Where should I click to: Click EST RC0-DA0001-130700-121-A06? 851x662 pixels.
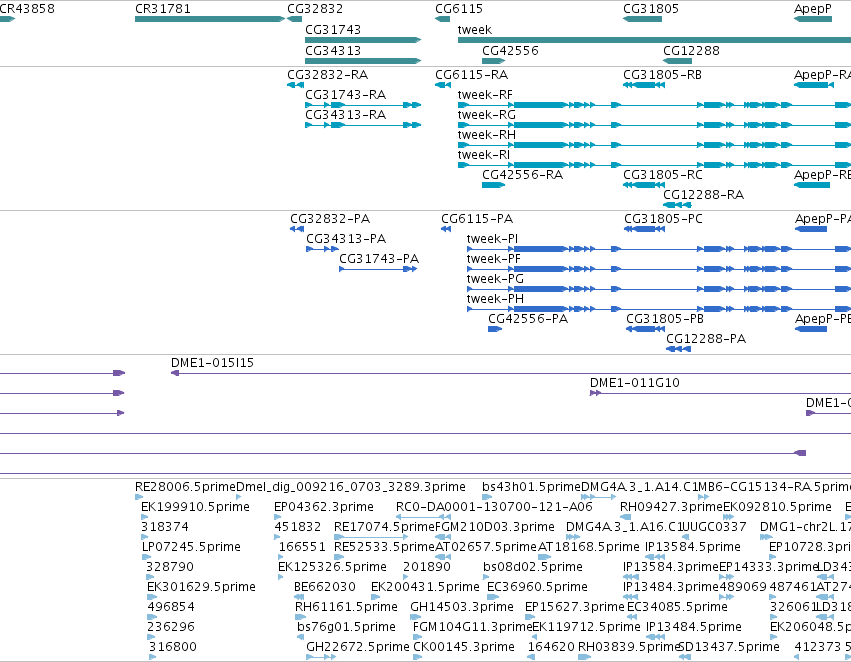coord(494,507)
